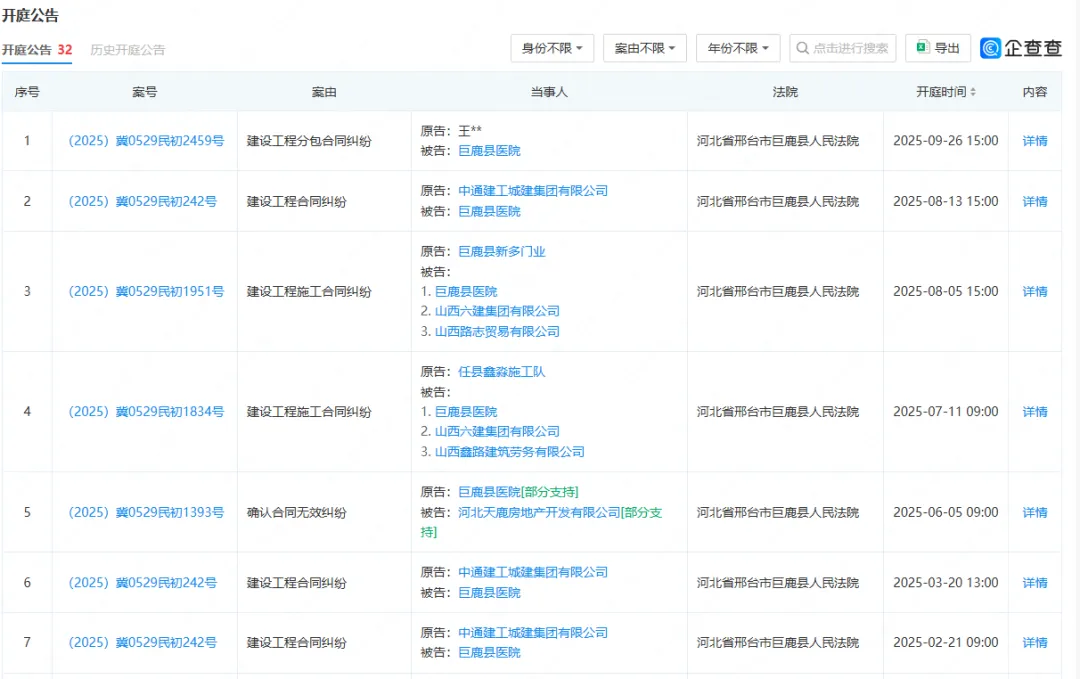The image size is (1080, 679).
Task: Open 山西路志贸易有限公司 company link
Action: tap(497, 332)
